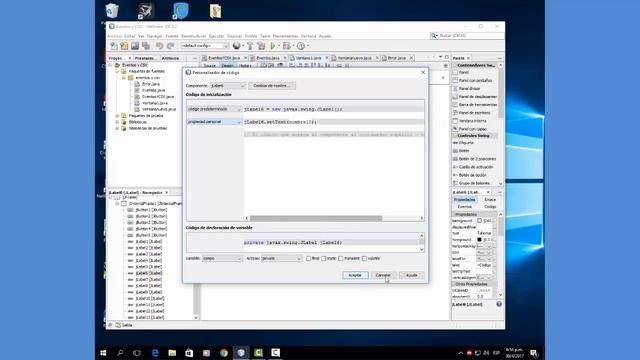Open the Herramientas menu
The image size is (640, 360).
285,36
